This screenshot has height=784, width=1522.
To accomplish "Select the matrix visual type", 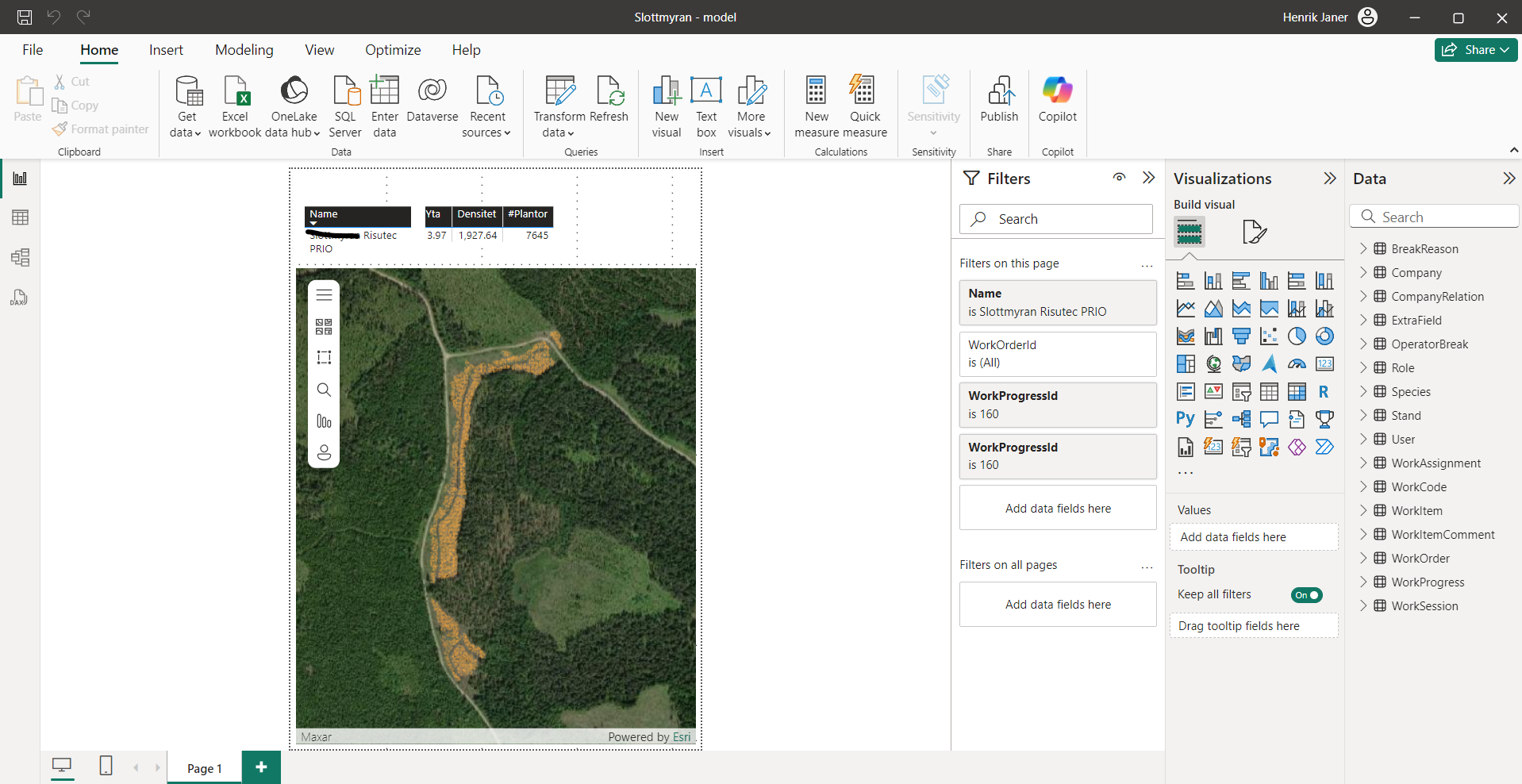I will pyautogui.click(x=1297, y=391).
